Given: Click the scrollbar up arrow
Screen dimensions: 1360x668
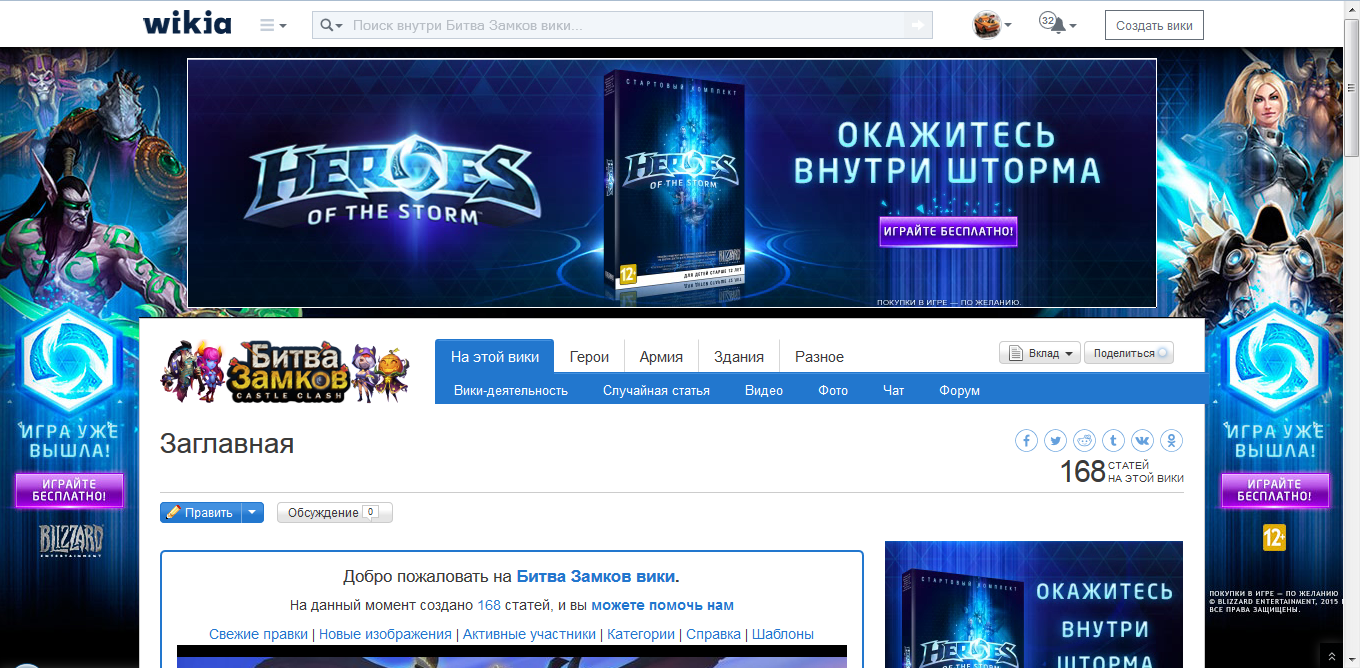Looking at the screenshot, I should 1351,7.
